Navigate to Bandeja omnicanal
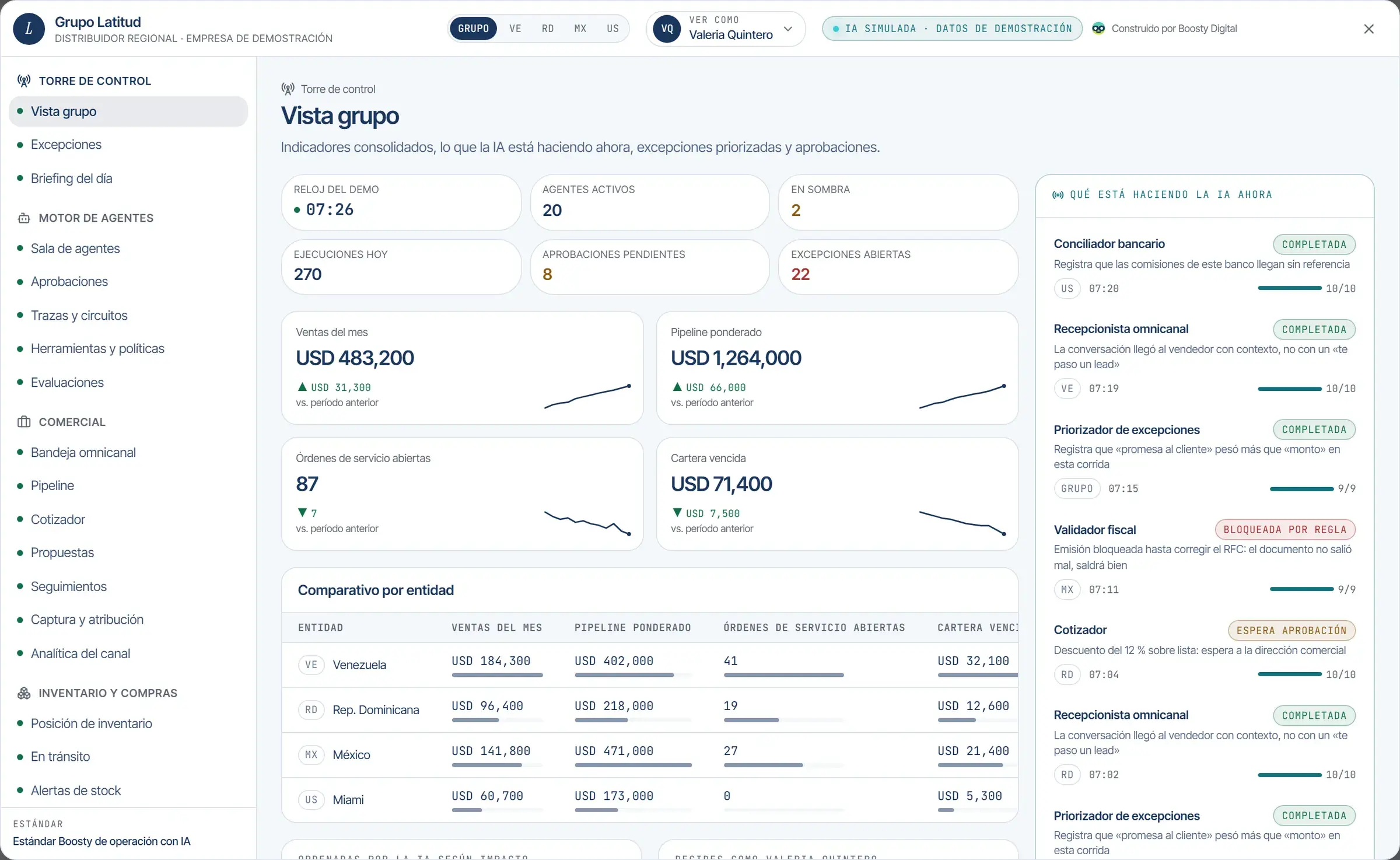The image size is (1400, 860). [x=128, y=453]
